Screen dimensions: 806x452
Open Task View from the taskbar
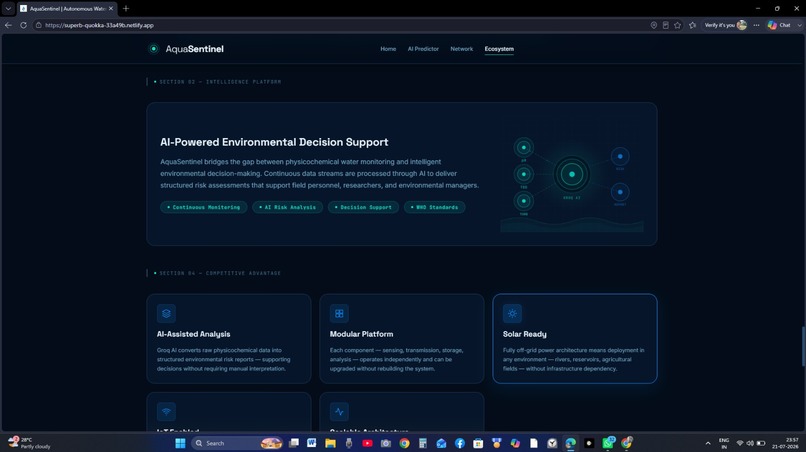294,443
